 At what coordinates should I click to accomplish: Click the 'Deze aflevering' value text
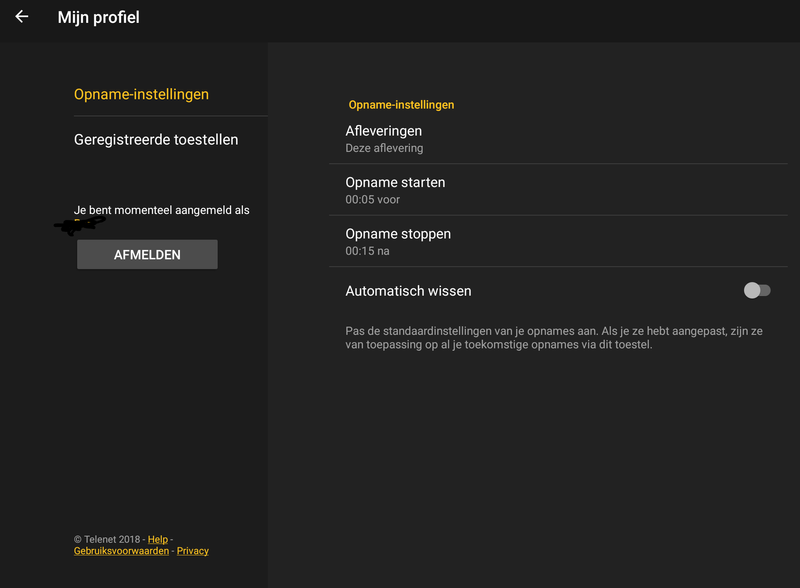pyautogui.click(x=384, y=148)
